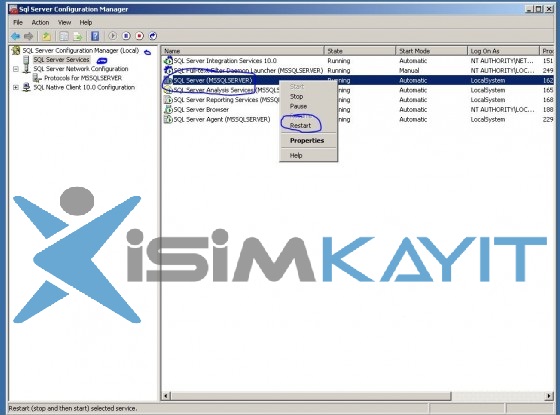Click the Stop Service toolbar icon

[140, 36]
